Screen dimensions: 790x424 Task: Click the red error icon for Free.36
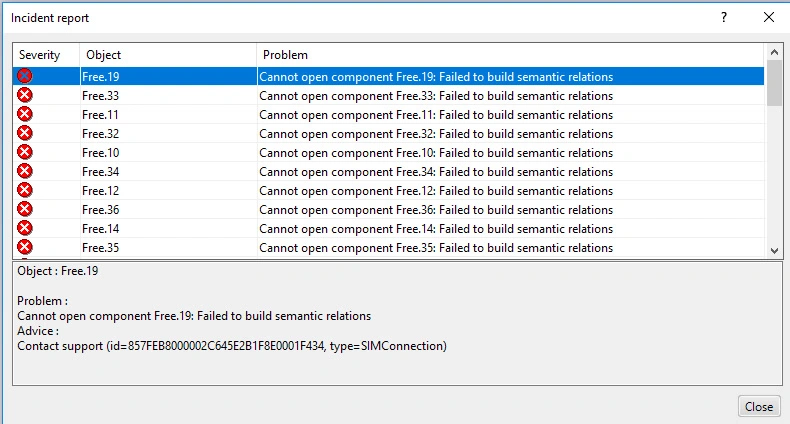[25, 209]
